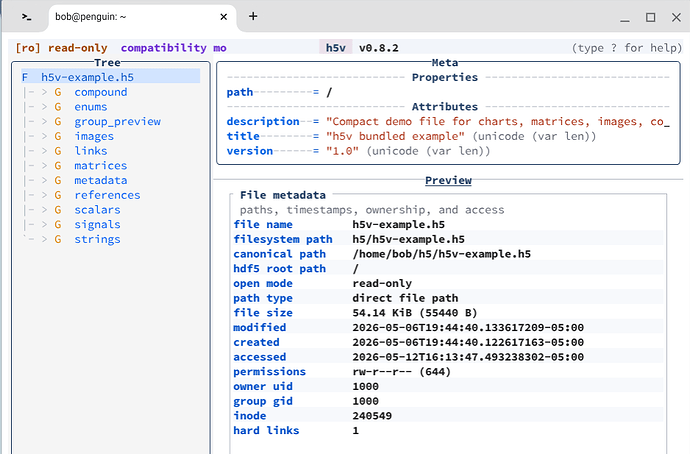Click the G icon beside scalars
This screenshot has width=690, height=454.
click(x=58, y=210)
